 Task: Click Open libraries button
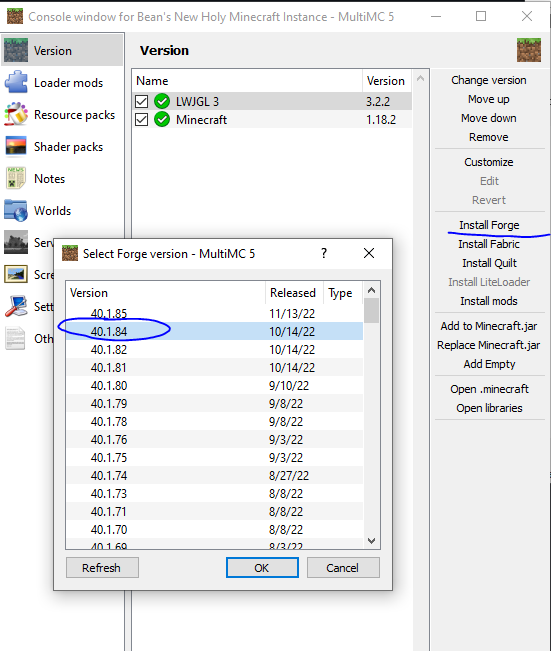pos(489,408)
